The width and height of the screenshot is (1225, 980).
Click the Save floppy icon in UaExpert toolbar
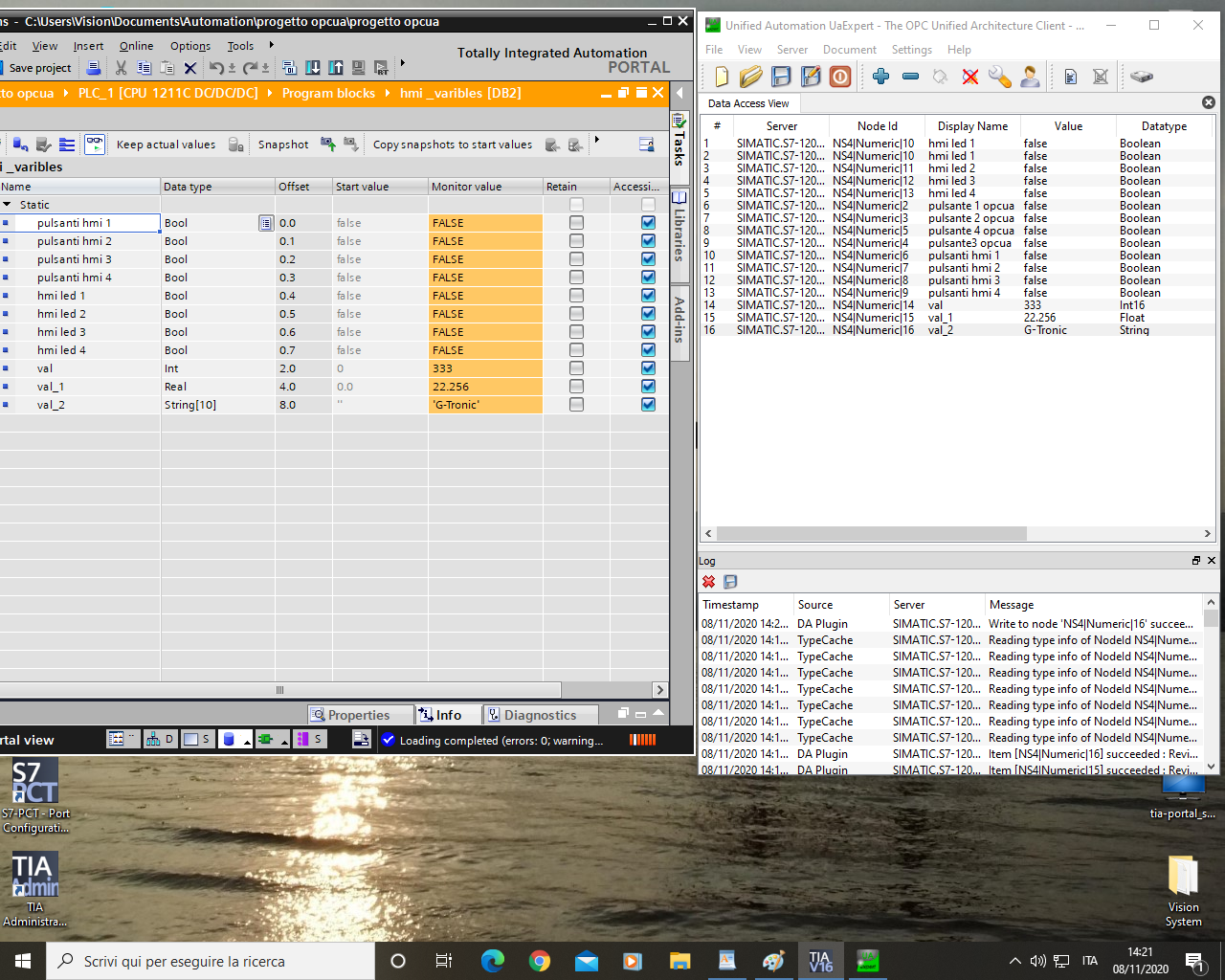click(x=781, y=77)
